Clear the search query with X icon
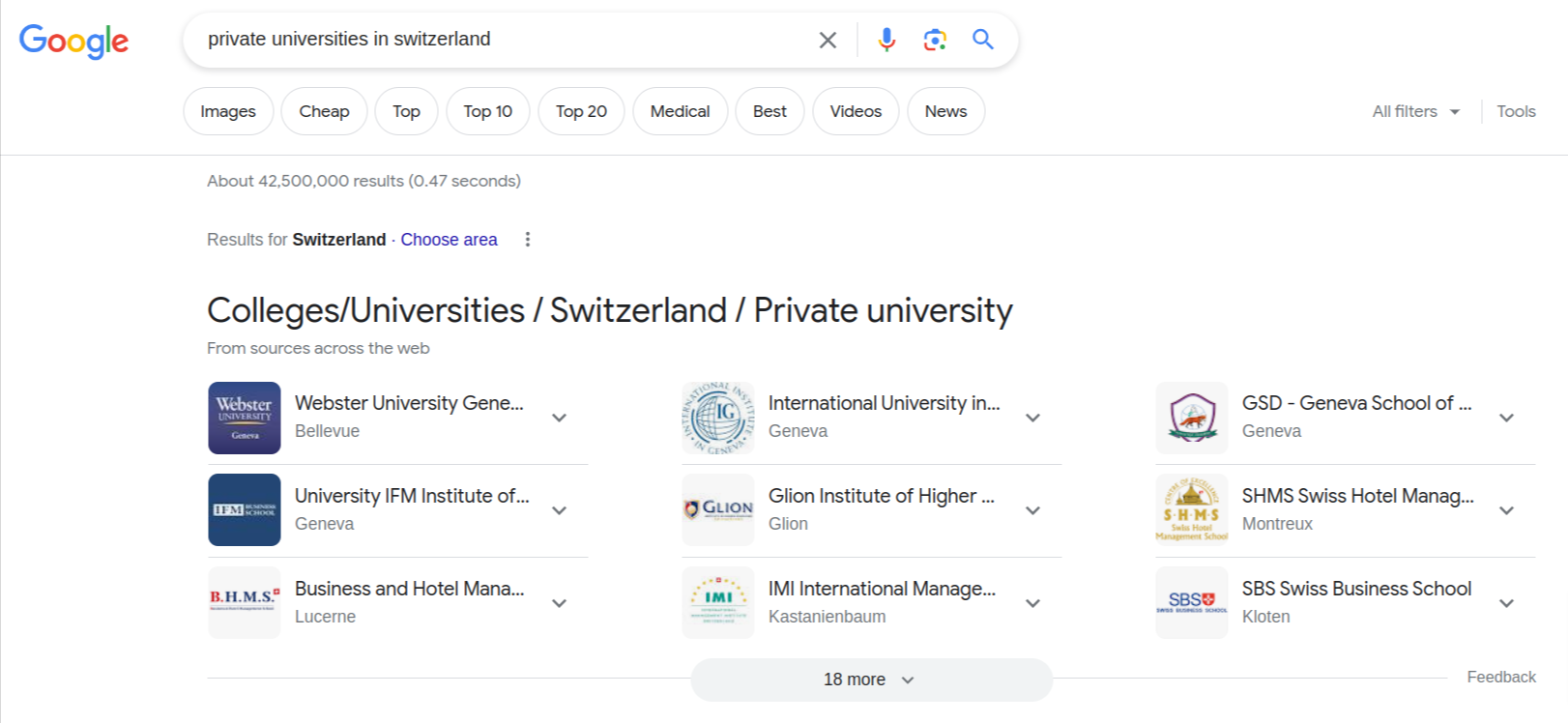Screen dimensions: 1568x723 [x=828, y=40]
